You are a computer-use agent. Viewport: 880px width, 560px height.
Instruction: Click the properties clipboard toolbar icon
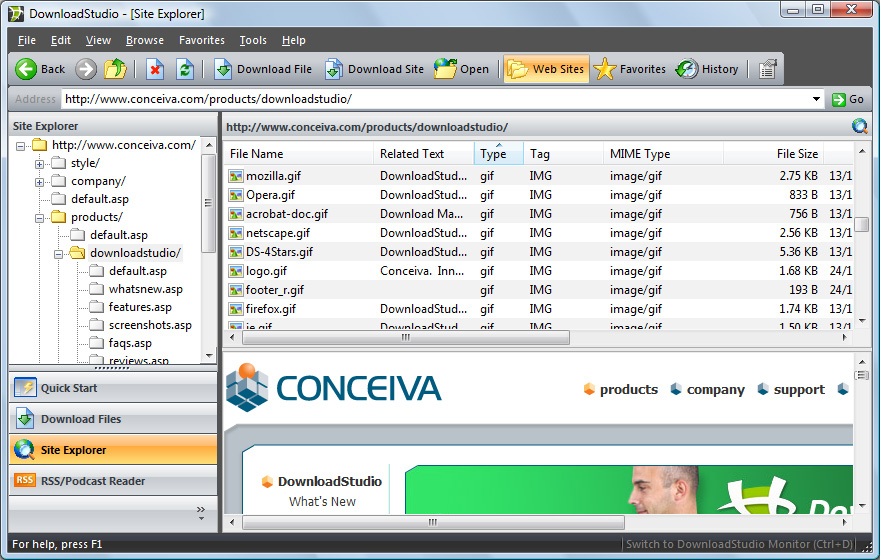point(767,70)
